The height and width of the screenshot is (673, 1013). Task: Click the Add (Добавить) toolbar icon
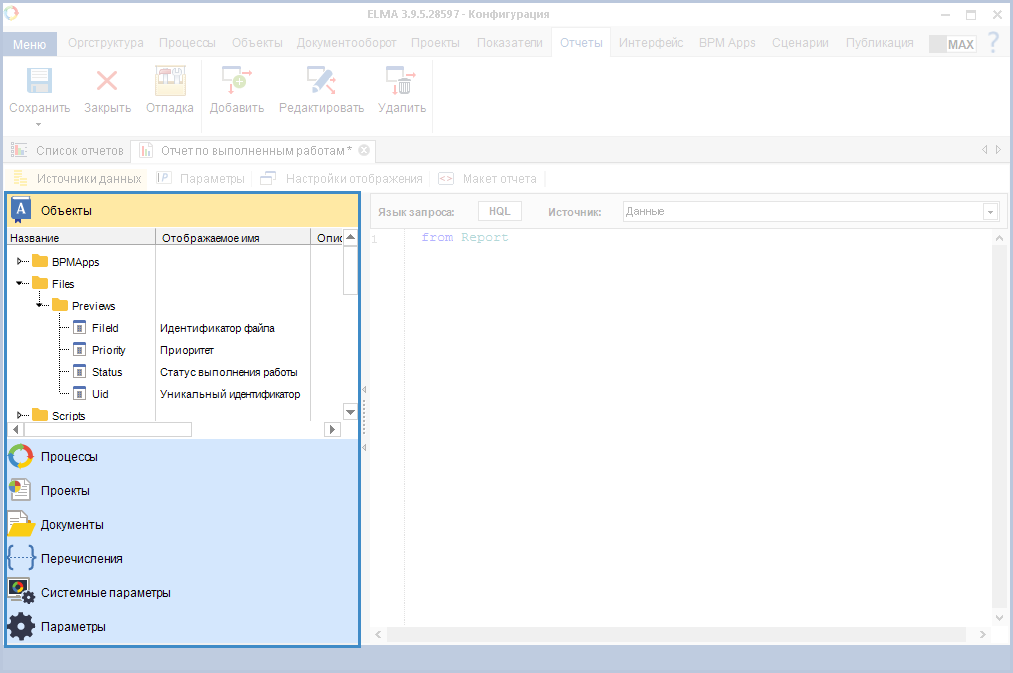(237, 82)
